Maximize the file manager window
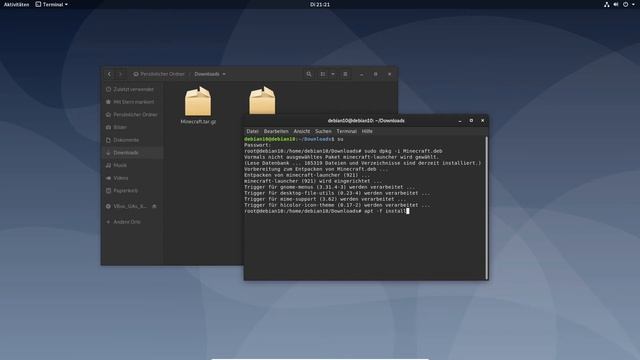Viewport: 640px width, 360px height. tap(376, 74)
